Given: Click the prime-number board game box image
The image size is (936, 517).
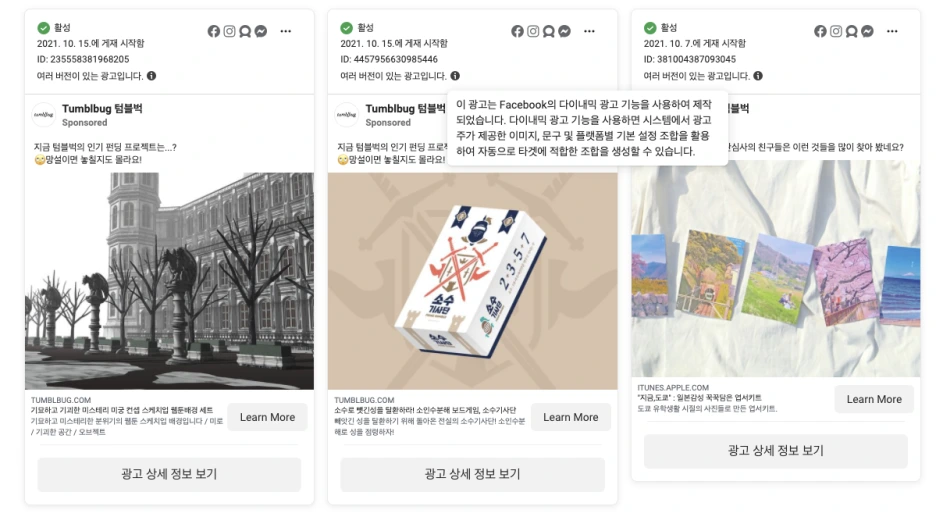Looking at the screenshot, I should pyautogui.click(x=472, y=282).
